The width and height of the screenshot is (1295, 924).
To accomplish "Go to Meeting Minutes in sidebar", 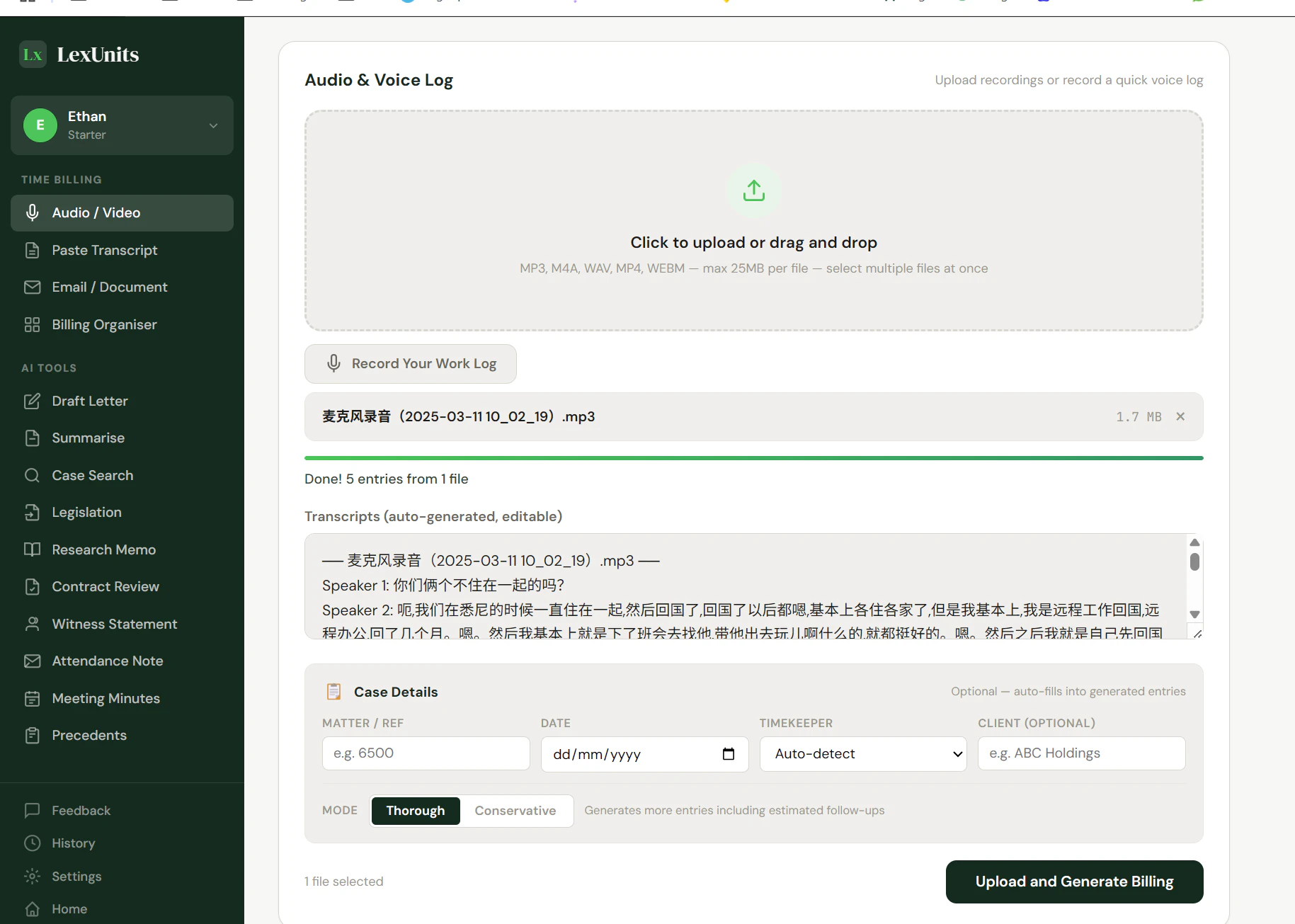I will [105, 698].
